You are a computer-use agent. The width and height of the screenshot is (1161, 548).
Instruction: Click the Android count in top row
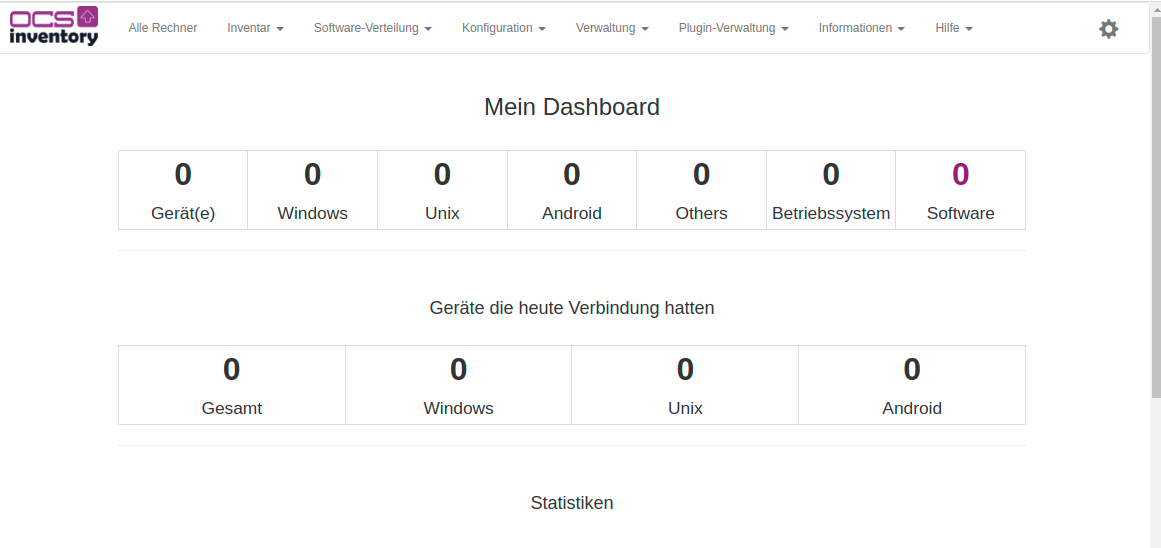572,175
